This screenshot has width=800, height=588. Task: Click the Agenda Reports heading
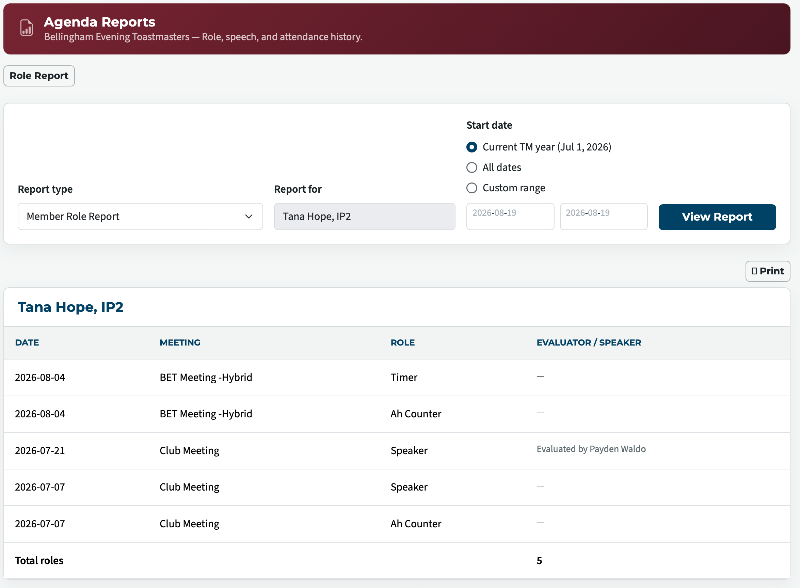click(99, 22)
